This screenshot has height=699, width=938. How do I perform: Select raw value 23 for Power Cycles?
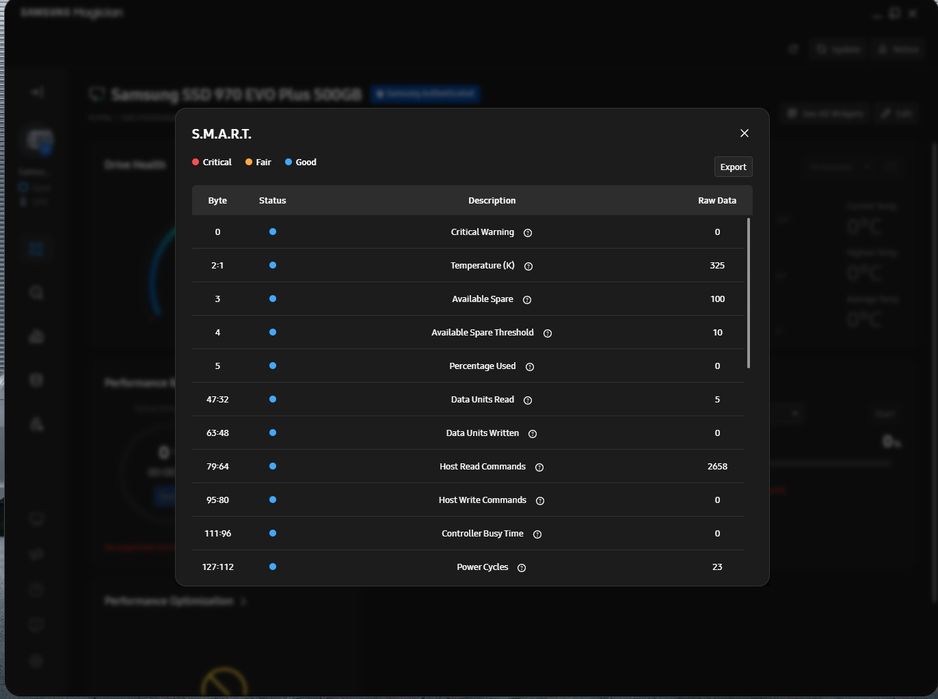tap(717, 567)
